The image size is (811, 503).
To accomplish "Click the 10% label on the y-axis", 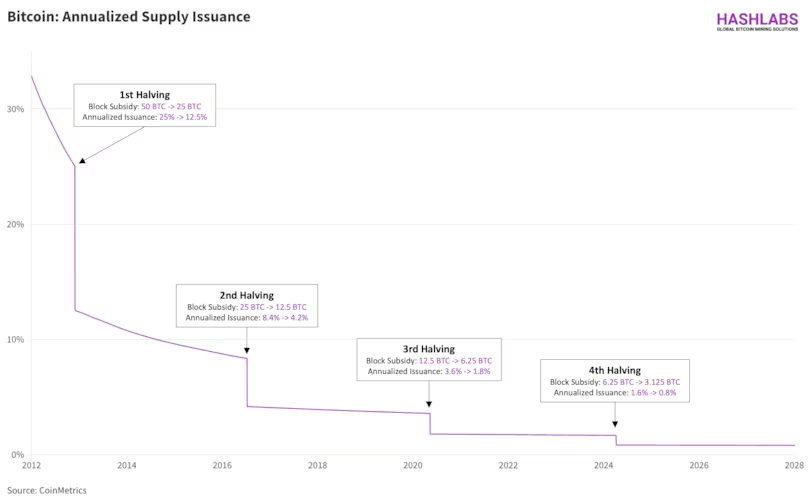I will pyautogui.click(x=16, y=340).
